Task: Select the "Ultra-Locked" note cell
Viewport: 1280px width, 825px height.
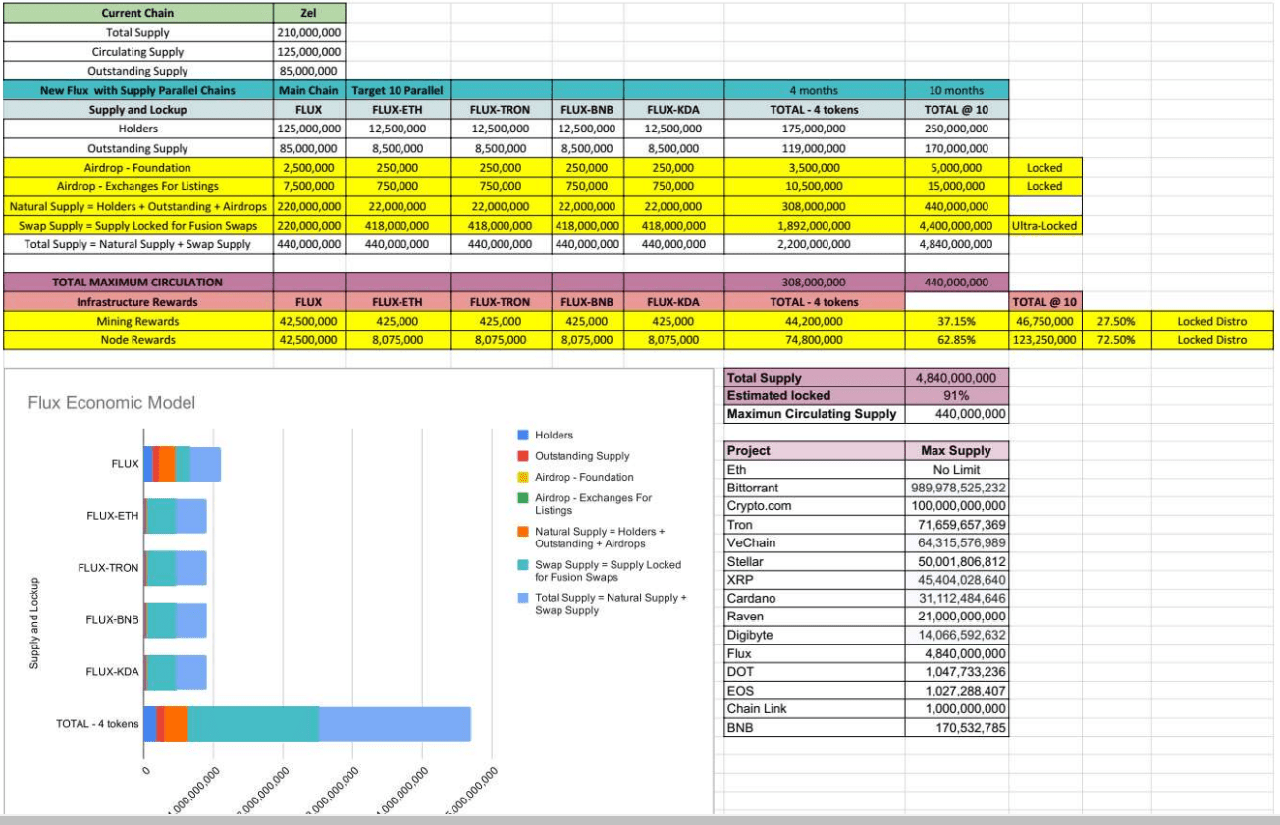Action: 1044,225
